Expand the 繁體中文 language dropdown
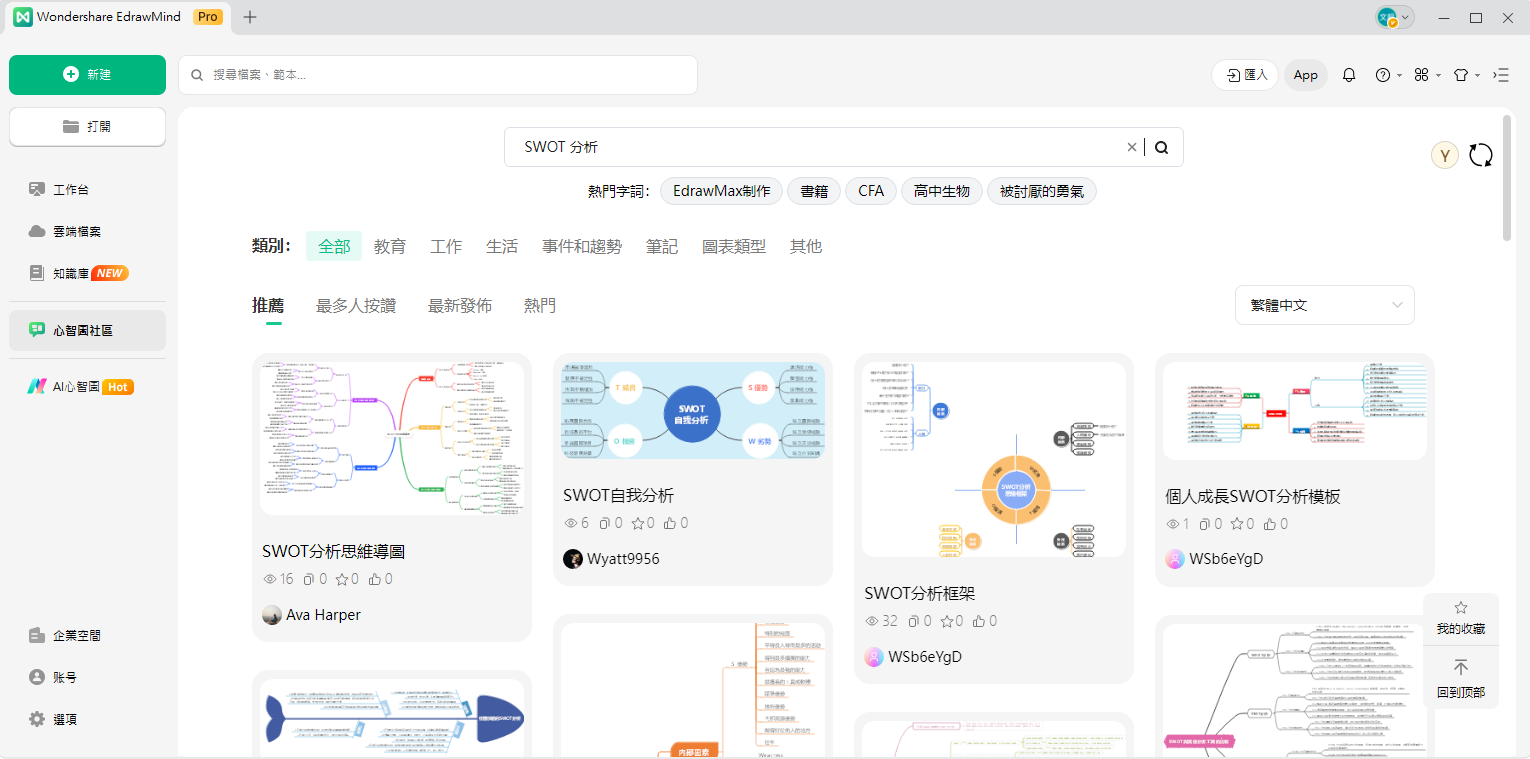The height and width of the screenshot is (759, 1530). tap(1324, 305)
